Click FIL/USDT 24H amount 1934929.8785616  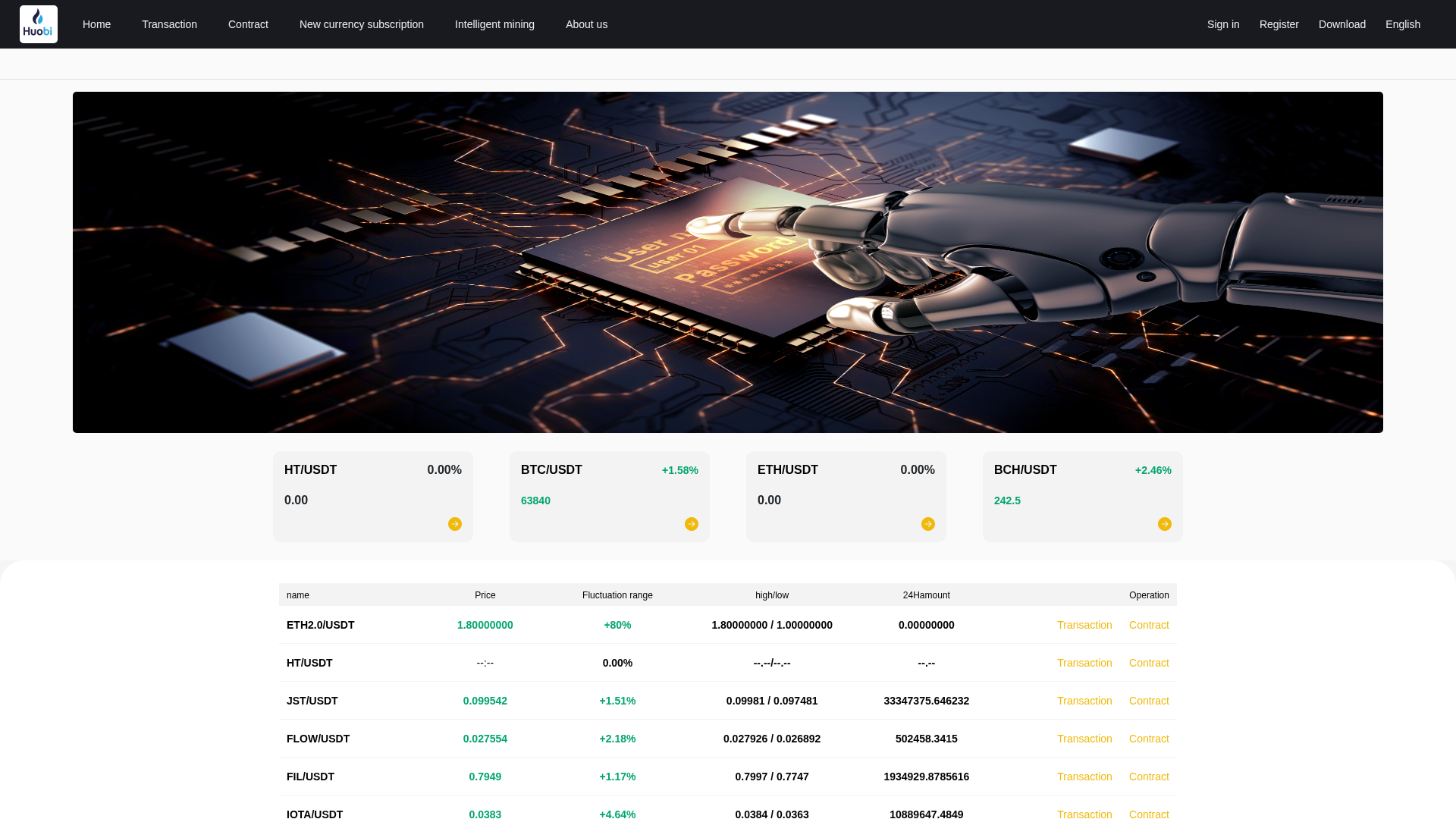click(927, 777)
